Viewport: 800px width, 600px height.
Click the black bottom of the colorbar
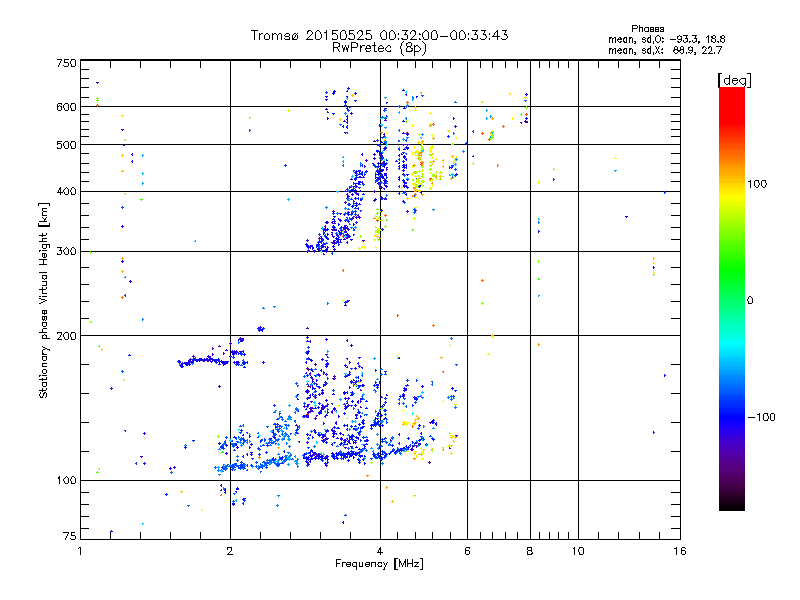(x=732, y=503)
